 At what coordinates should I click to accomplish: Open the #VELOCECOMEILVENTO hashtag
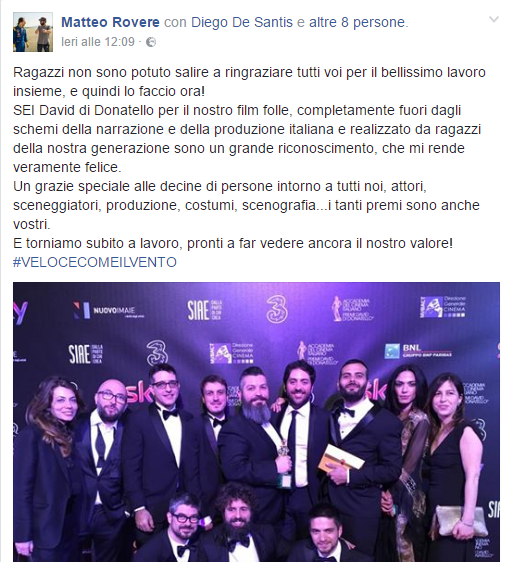(95, 262)
